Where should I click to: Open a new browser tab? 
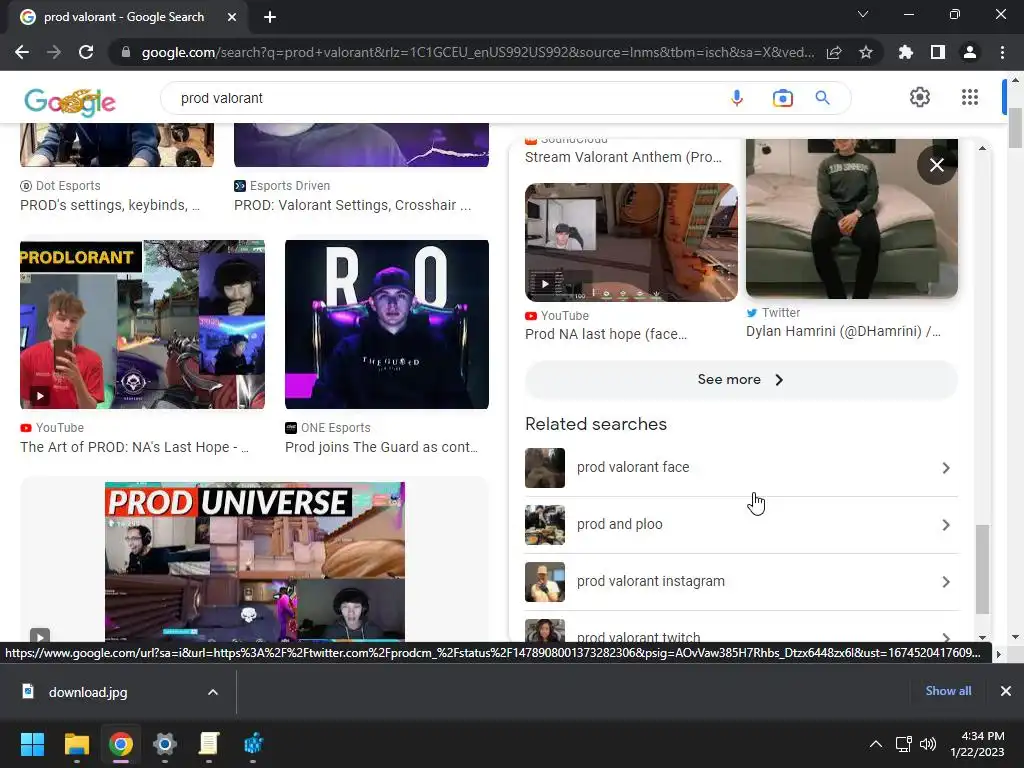(270, 17)
